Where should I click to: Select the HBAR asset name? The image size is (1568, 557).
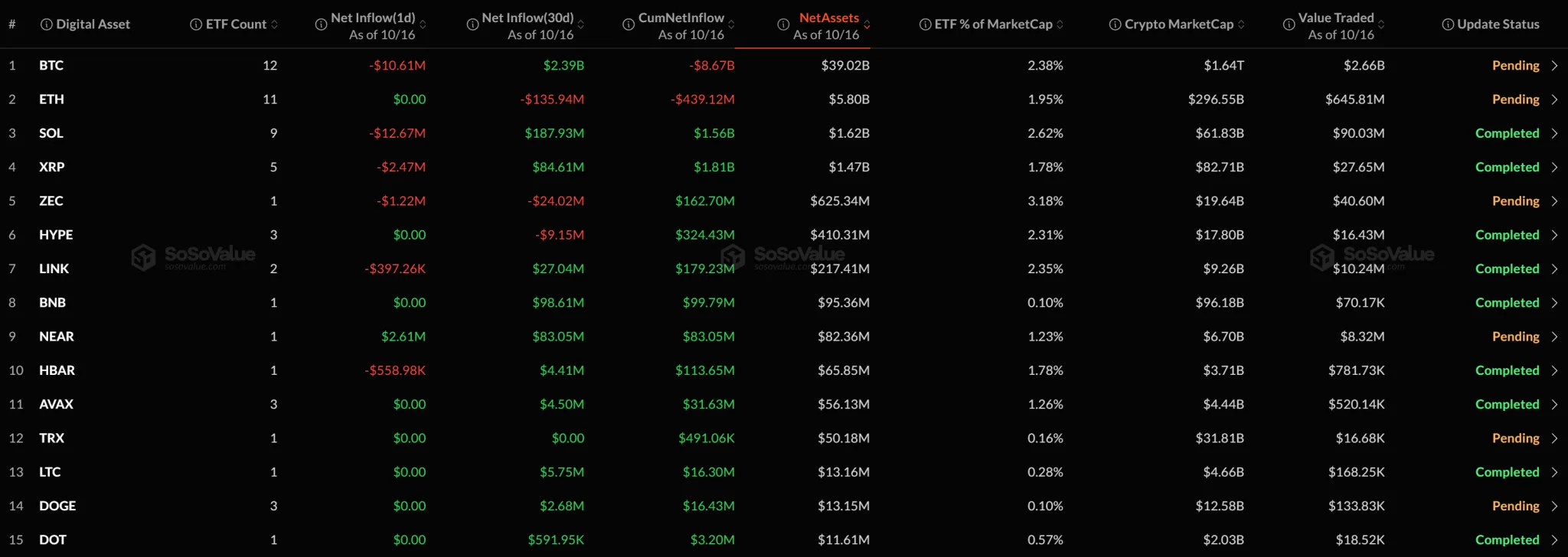click(x=57, y=370)
